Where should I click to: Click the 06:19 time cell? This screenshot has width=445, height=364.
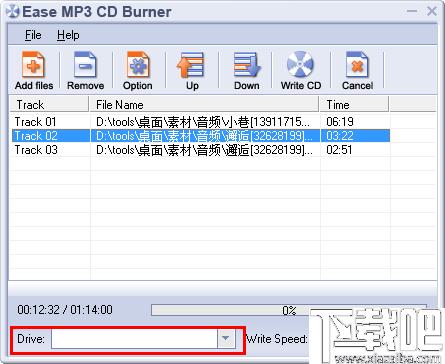[340, 122]
